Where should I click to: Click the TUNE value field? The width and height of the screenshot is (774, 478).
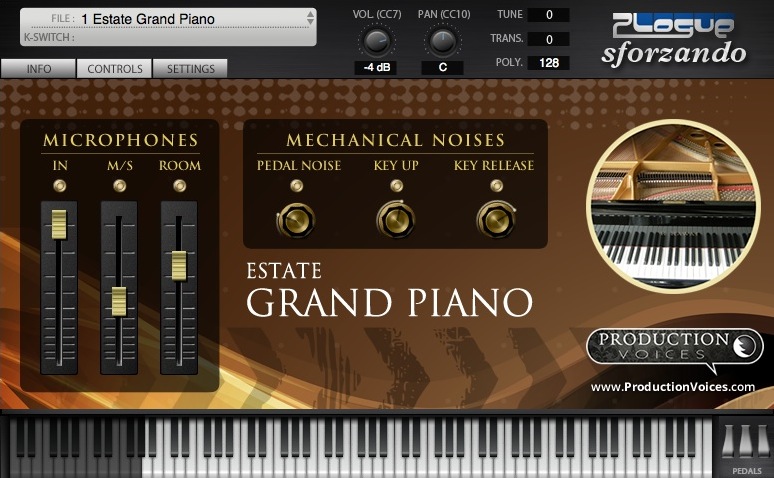548,15
